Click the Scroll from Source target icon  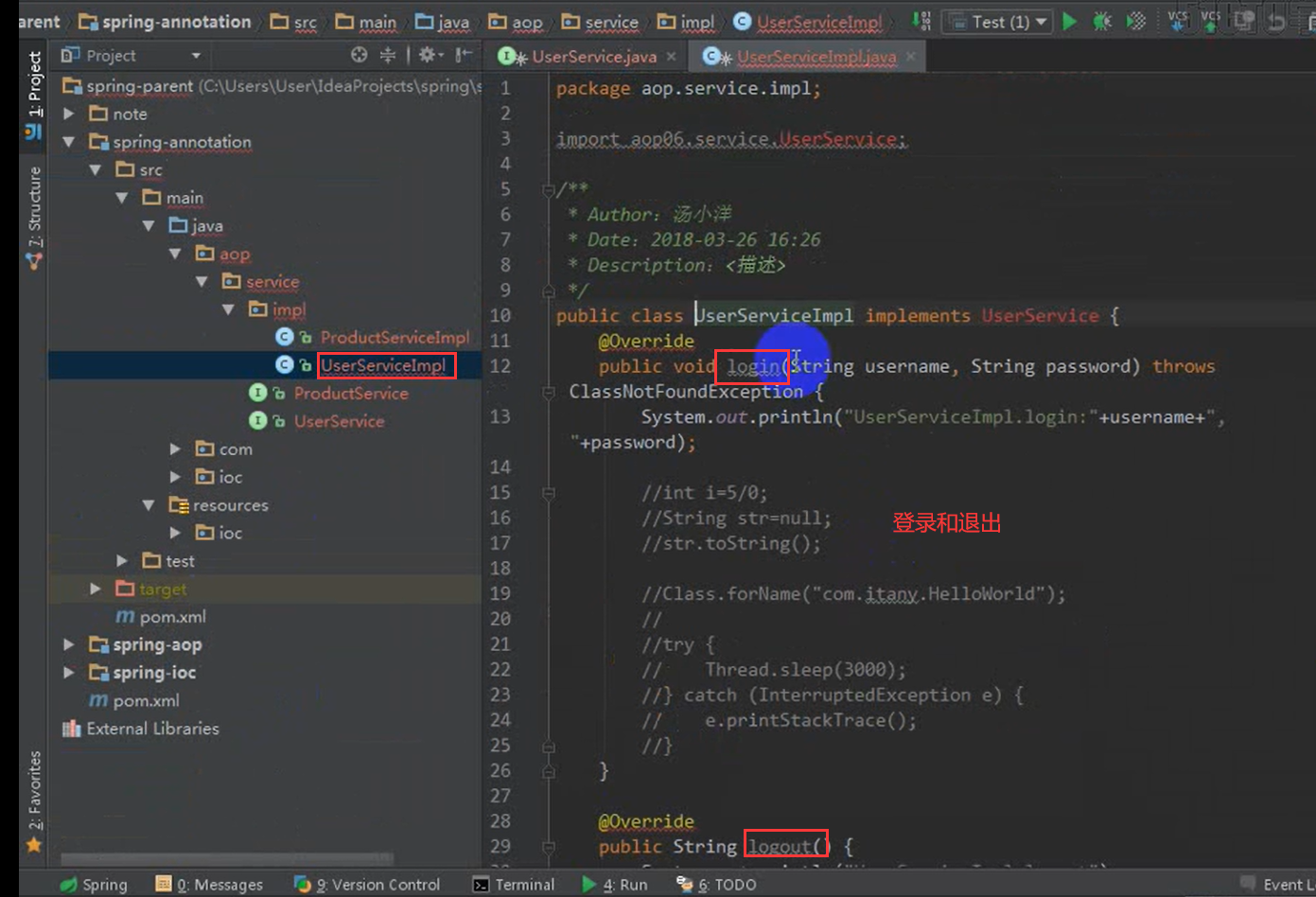[359, 55]
